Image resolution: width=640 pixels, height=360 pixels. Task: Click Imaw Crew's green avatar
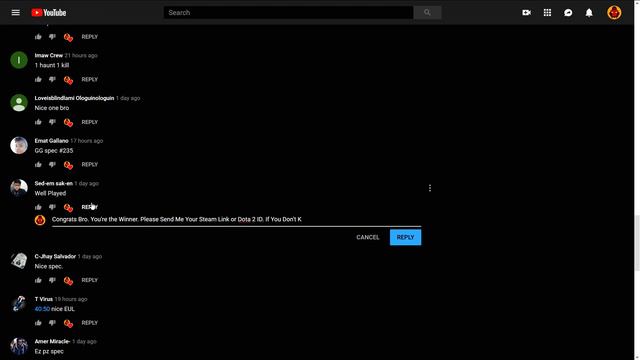pyautogui.click(x=19, y=60)
